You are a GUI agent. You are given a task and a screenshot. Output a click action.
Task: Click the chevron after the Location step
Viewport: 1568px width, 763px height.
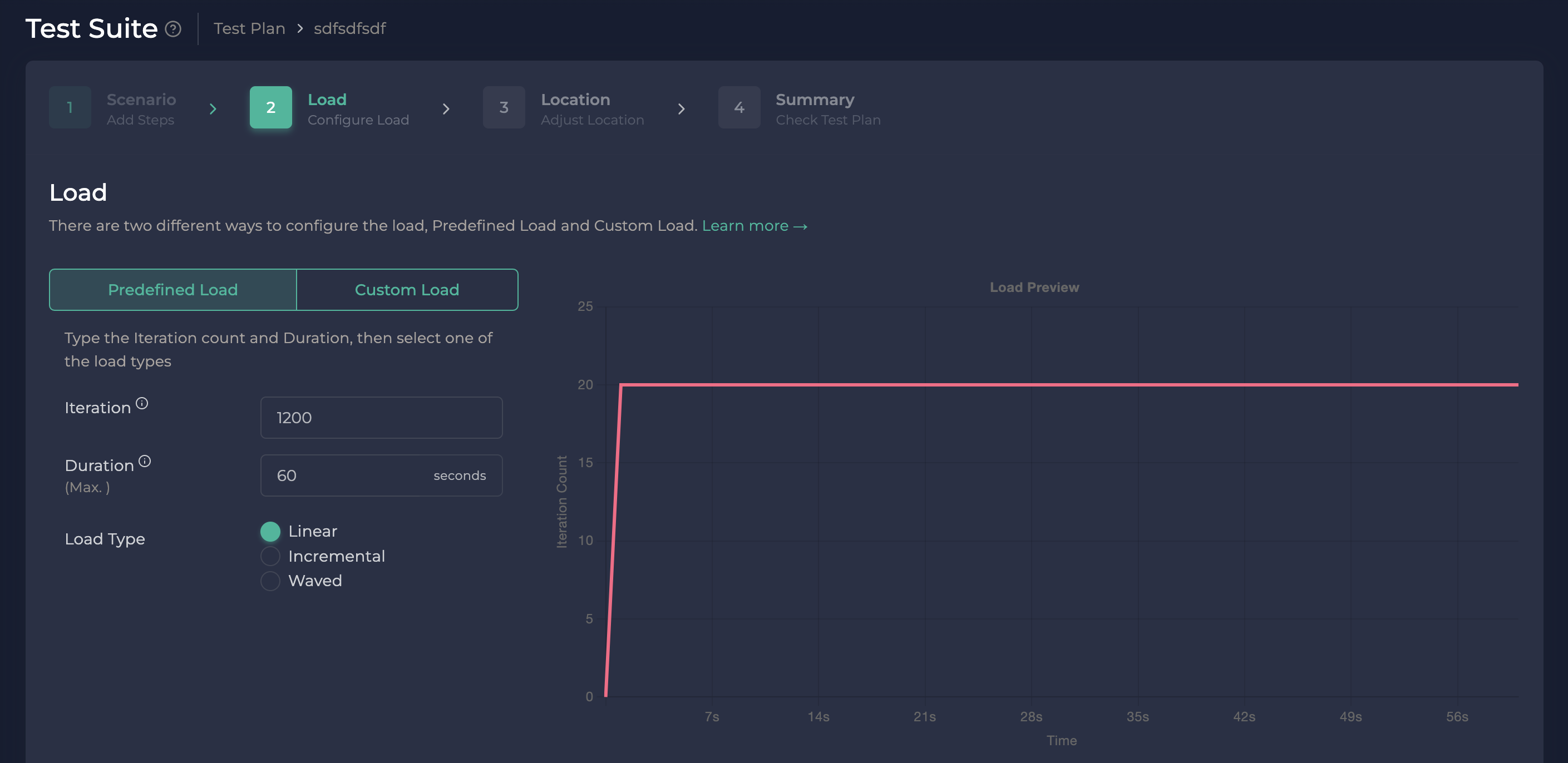coord(681,109)
